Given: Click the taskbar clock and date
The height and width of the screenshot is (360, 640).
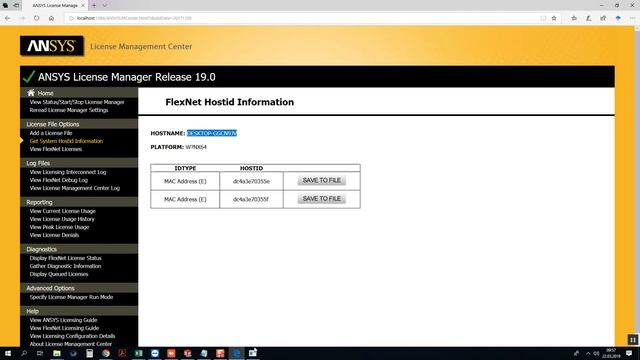Looking at the screenshot, I should coord(611,353).
